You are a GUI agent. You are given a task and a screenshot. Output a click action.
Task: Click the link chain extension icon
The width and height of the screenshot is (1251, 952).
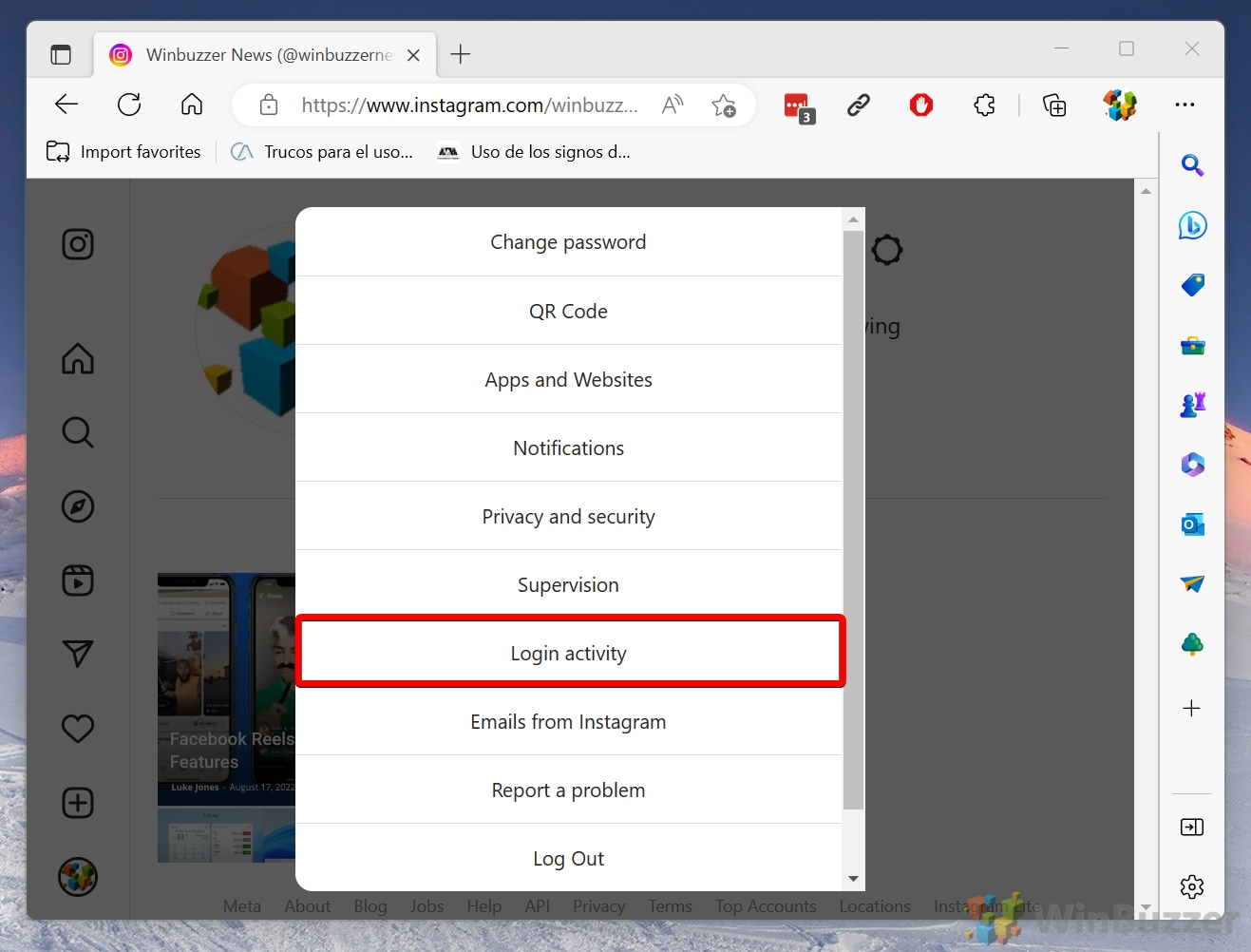[x=859, y=105]
